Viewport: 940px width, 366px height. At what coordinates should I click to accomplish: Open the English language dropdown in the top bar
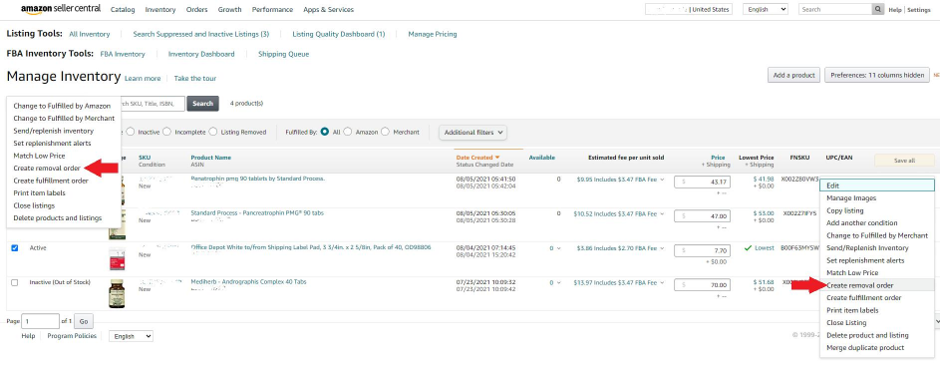pyautogui.click(x=766, y=10)
